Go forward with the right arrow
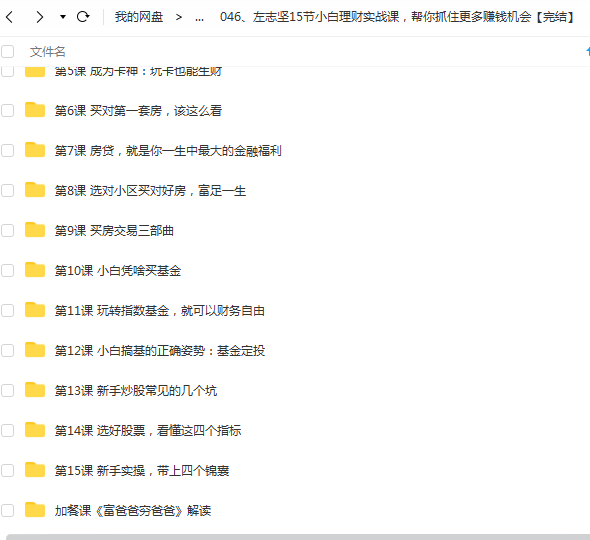 pos(40,17)
